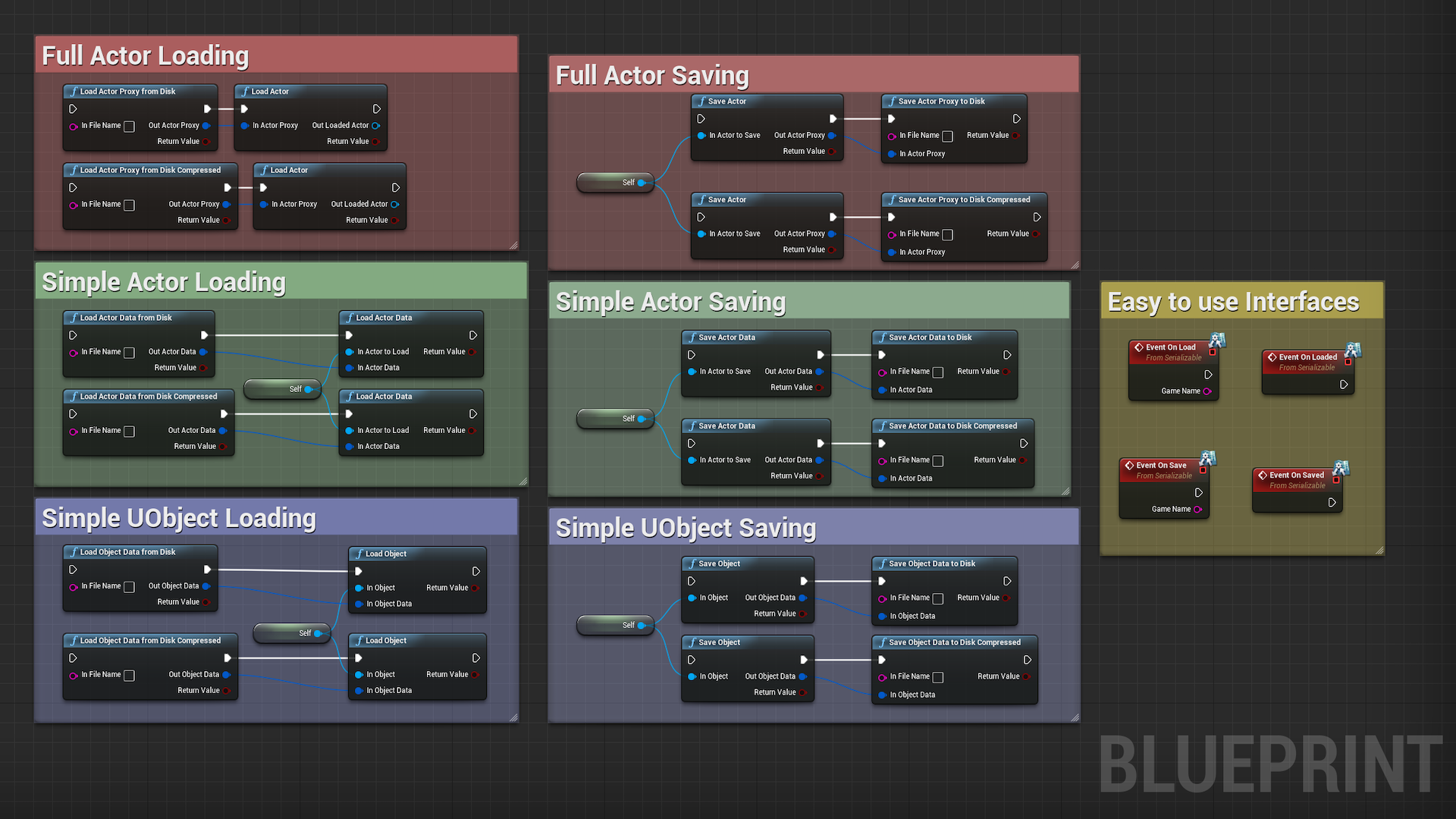Select the Save Object Data to Disk Compressed node title
Viewport: 1456px width, 819px height.
[954, 642]
